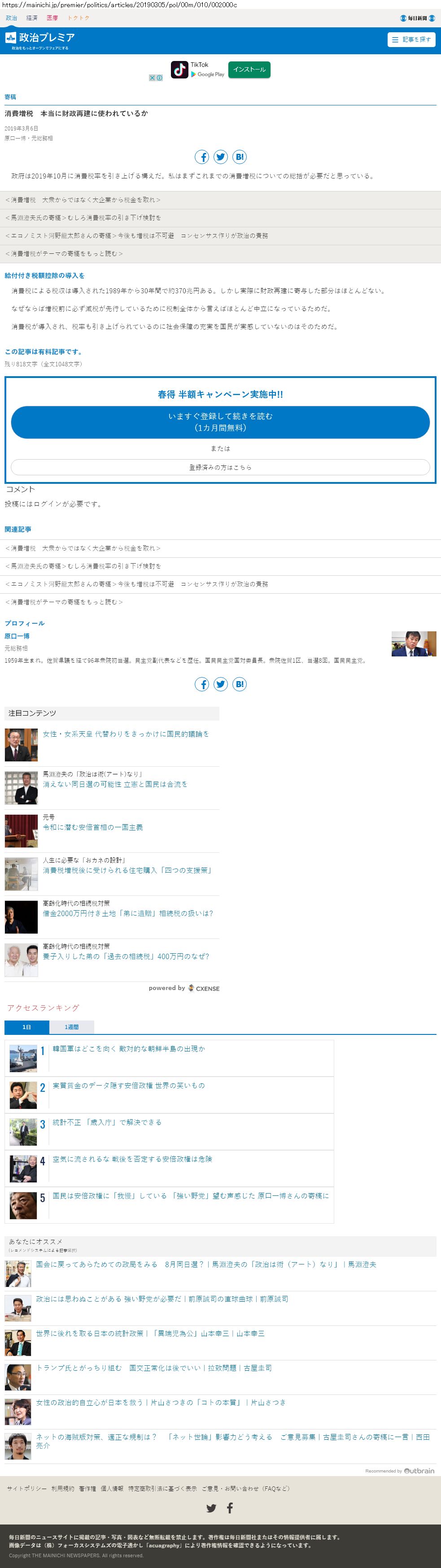Click the top Facebook share icon
This screenshot has height=1568, width=441.
[201, 157]
